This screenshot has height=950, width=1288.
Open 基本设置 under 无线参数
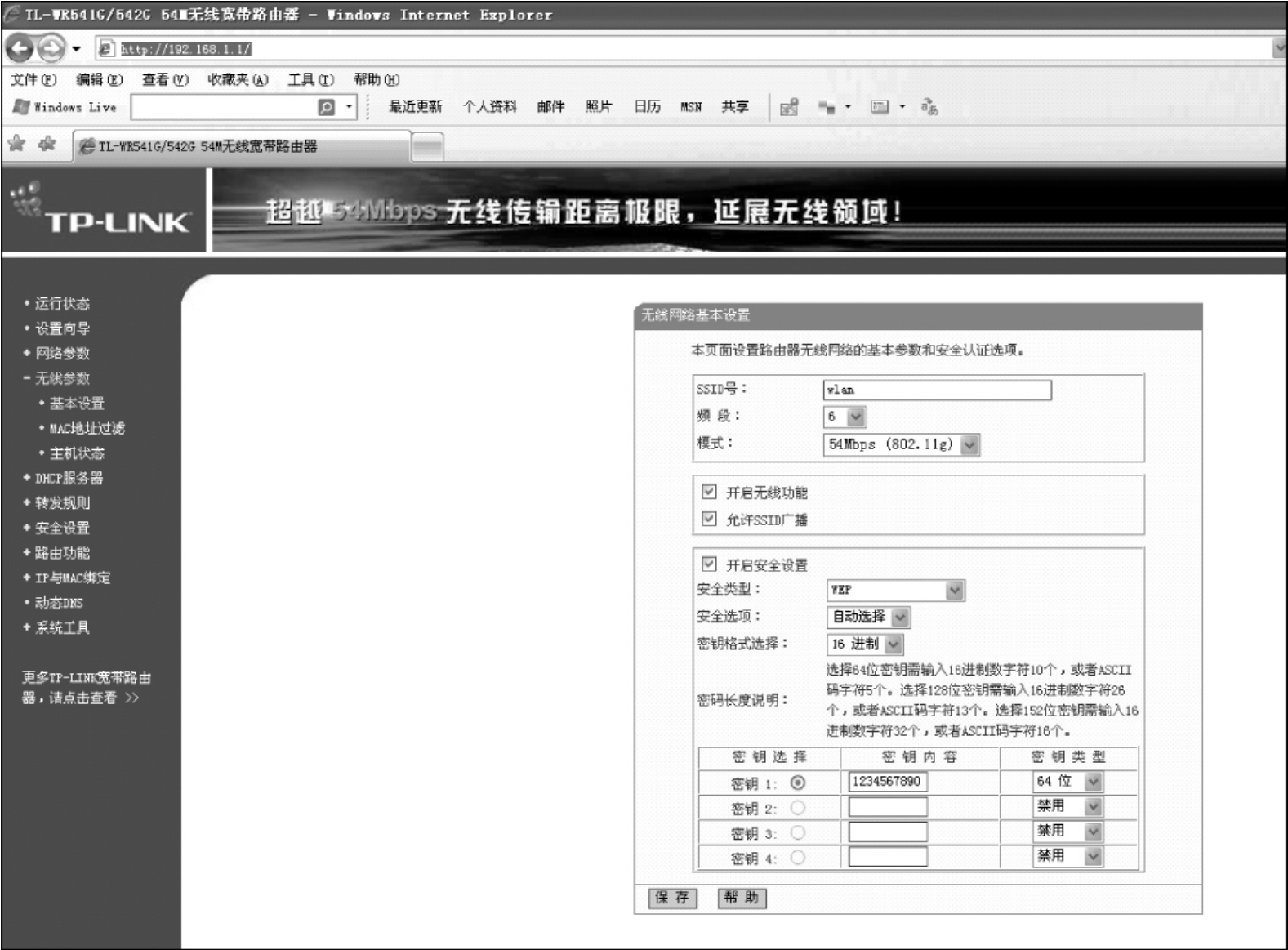[x=77, y=404]
